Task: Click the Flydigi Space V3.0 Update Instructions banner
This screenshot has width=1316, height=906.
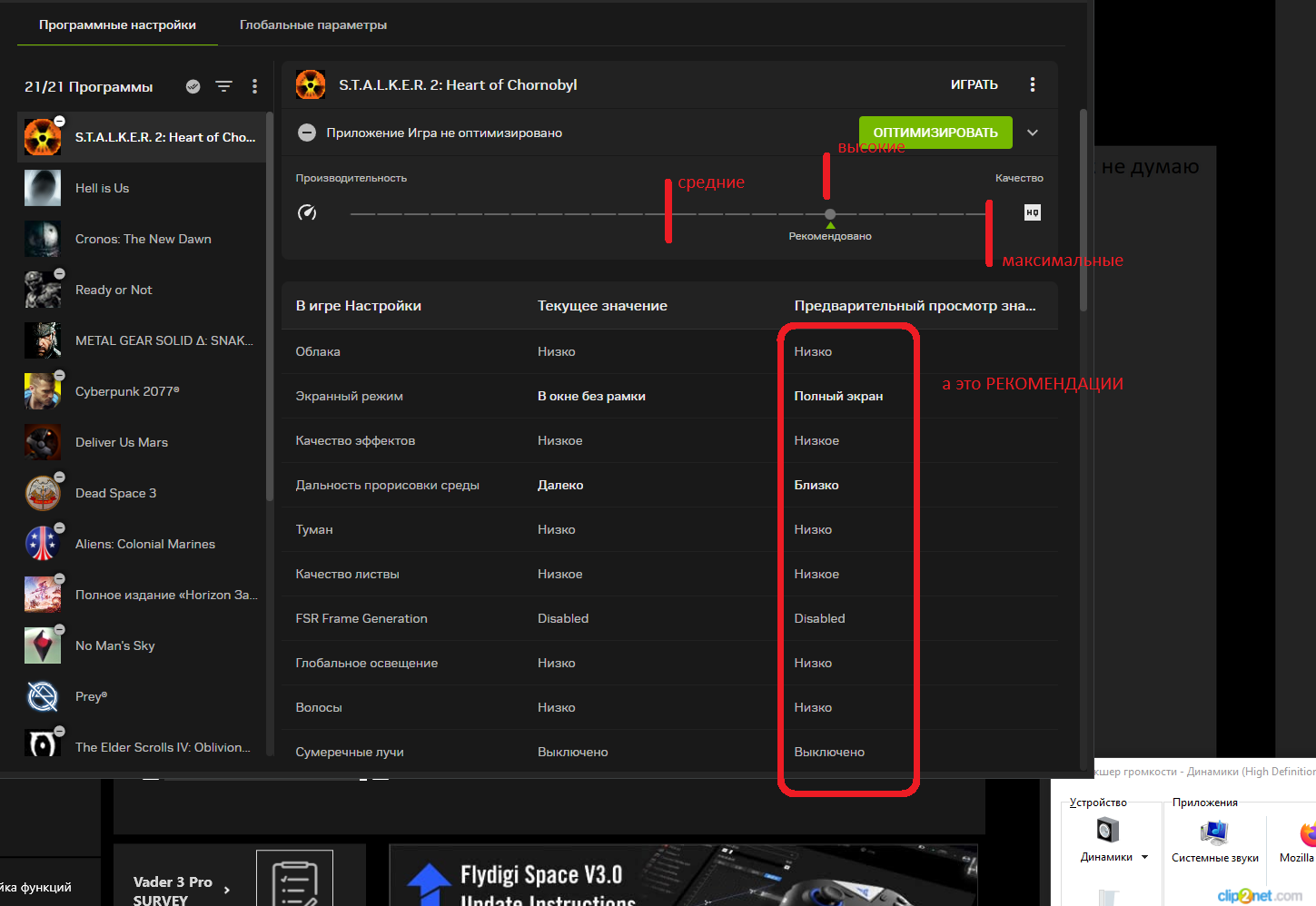Action: [683, 875]
